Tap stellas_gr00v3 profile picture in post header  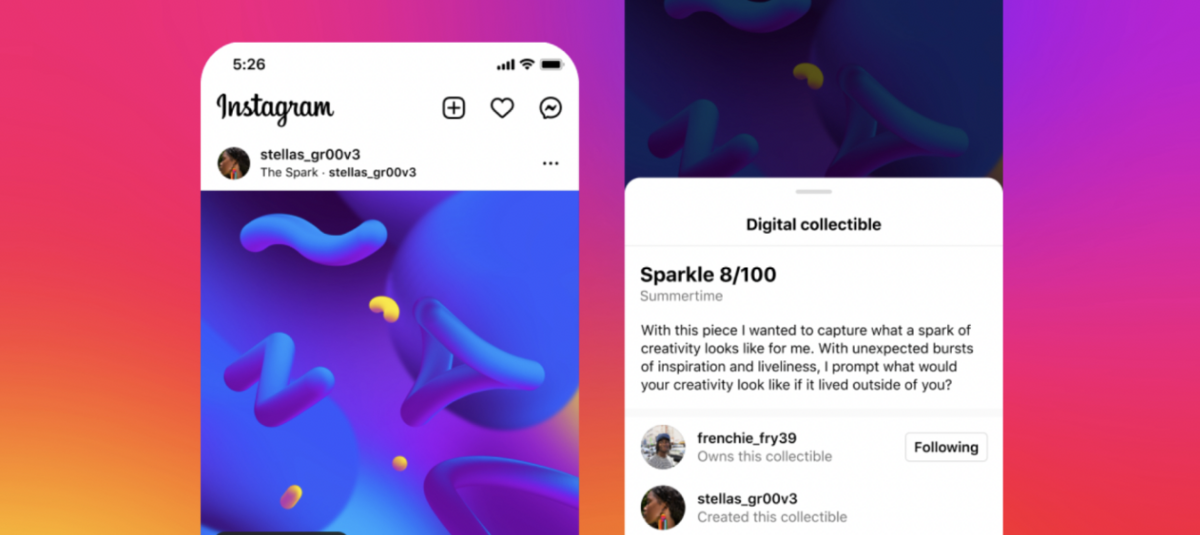pyautogui.click(x=234, y=163)
